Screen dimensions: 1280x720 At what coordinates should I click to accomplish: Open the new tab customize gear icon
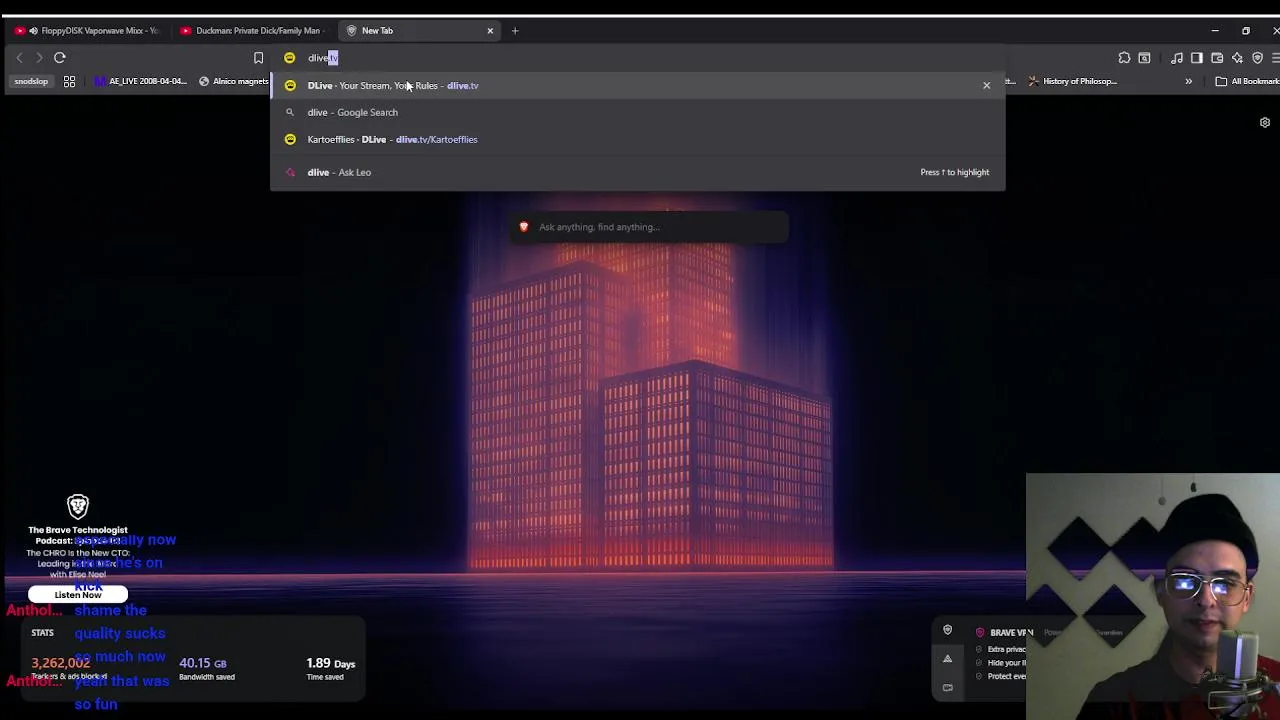1264,122
